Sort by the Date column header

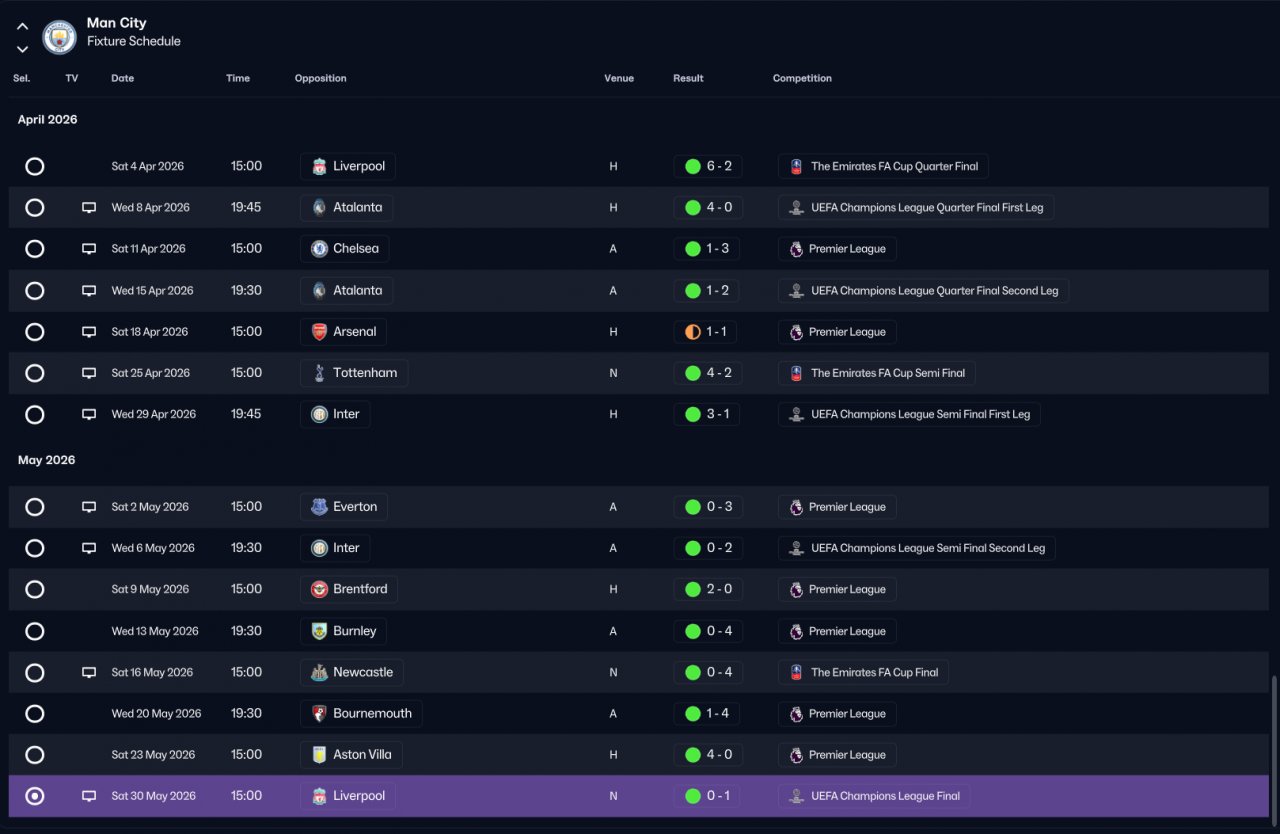pos(122,78)
